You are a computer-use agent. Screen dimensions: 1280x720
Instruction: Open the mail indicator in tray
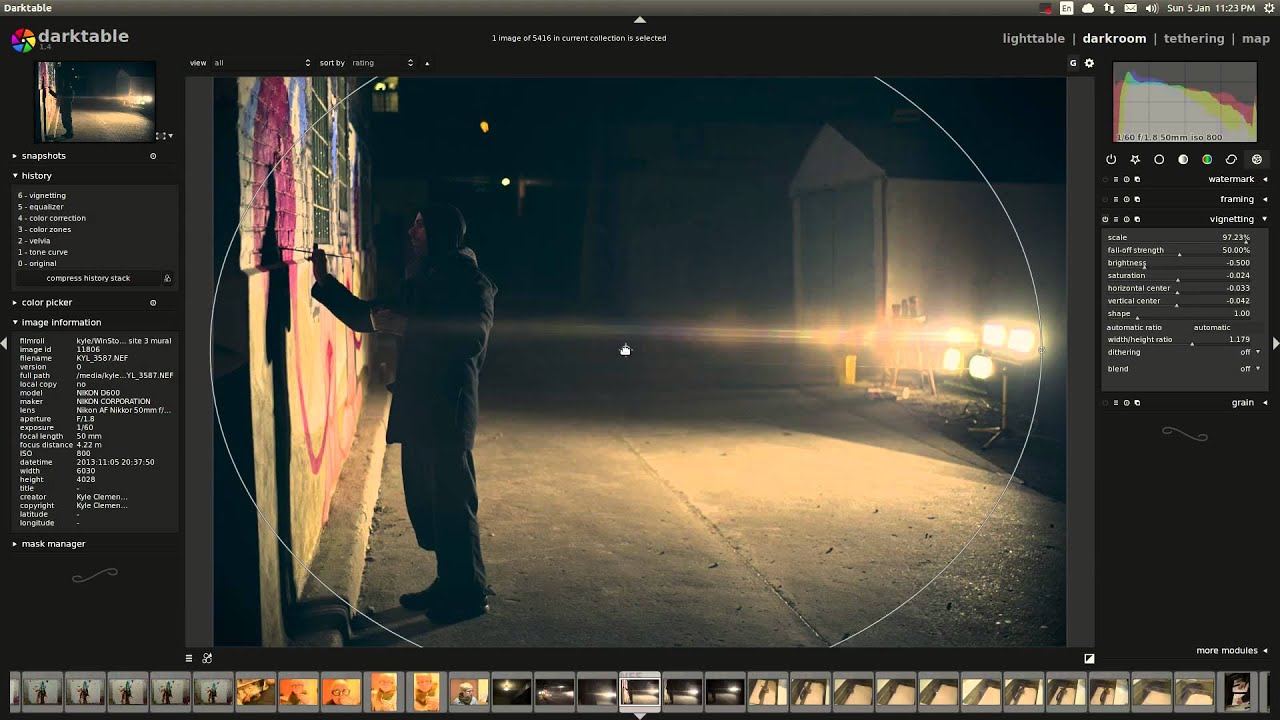pos(1130,8)
